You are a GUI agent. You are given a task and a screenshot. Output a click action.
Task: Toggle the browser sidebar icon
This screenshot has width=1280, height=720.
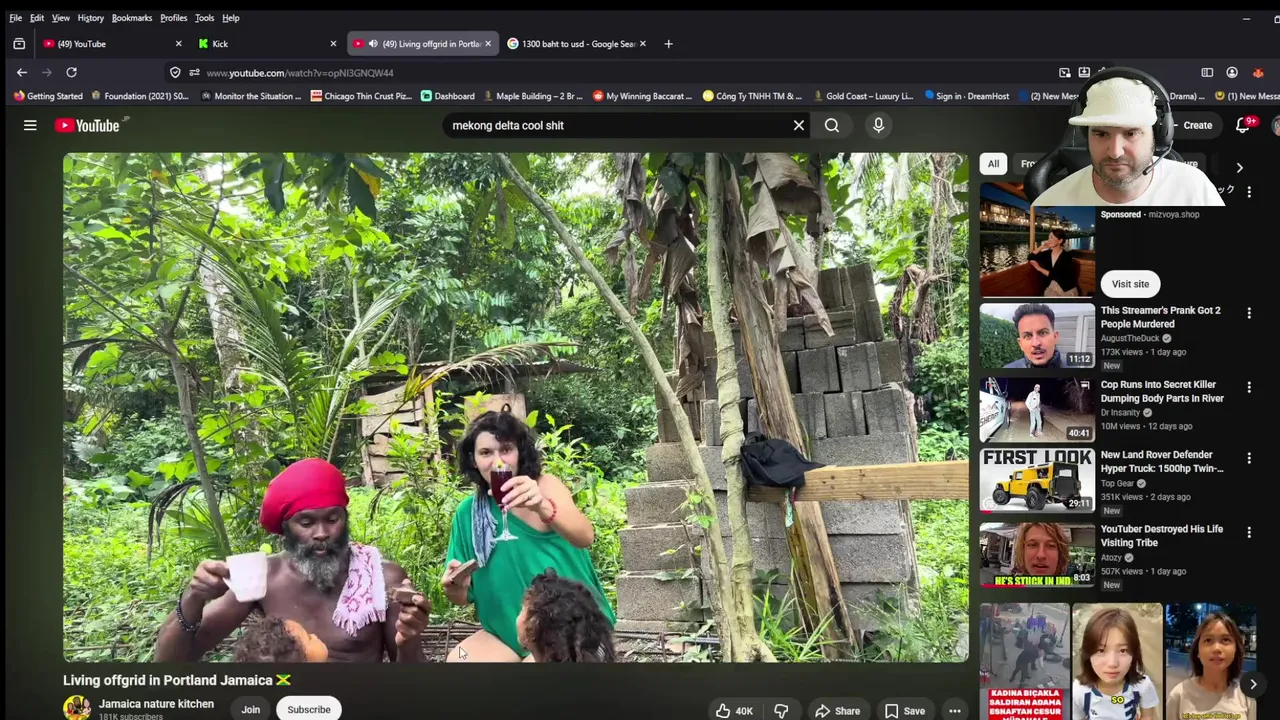[1207, 72]
